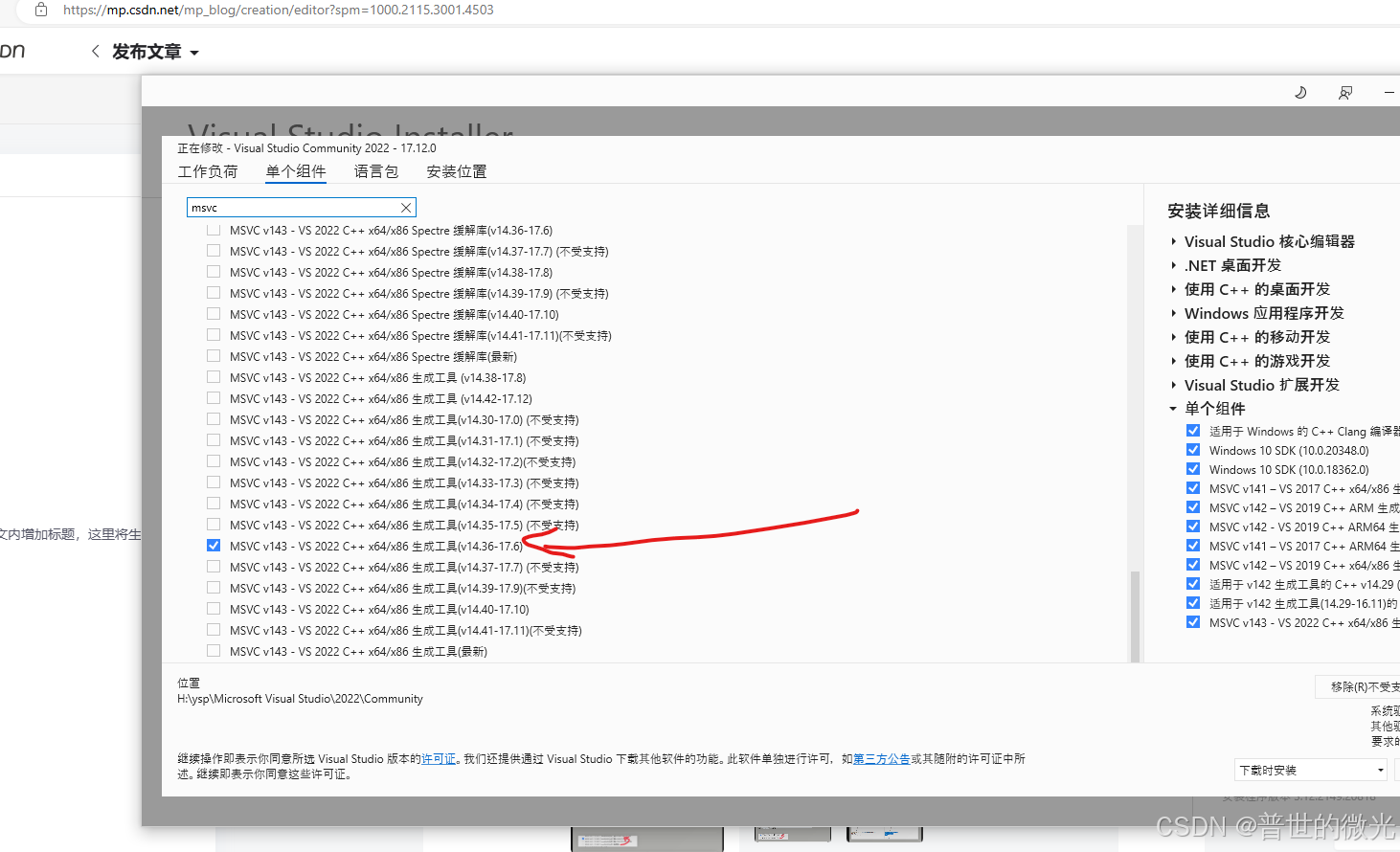Select the 单个组件 tab
Viewport: 1400px width, 852px height.
296,171
